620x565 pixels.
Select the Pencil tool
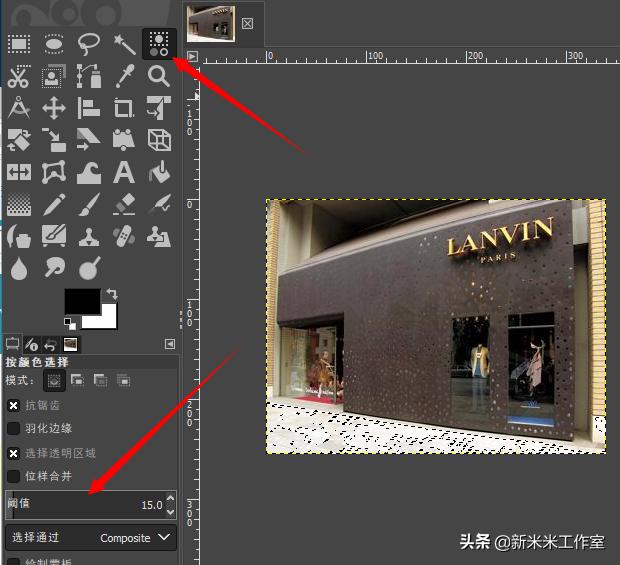tap(54, 204)
